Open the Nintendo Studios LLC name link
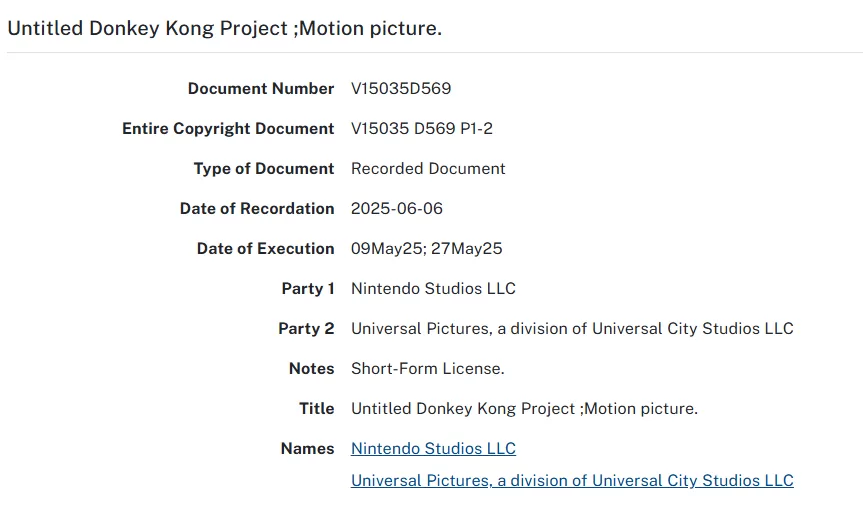 point(433,449)
